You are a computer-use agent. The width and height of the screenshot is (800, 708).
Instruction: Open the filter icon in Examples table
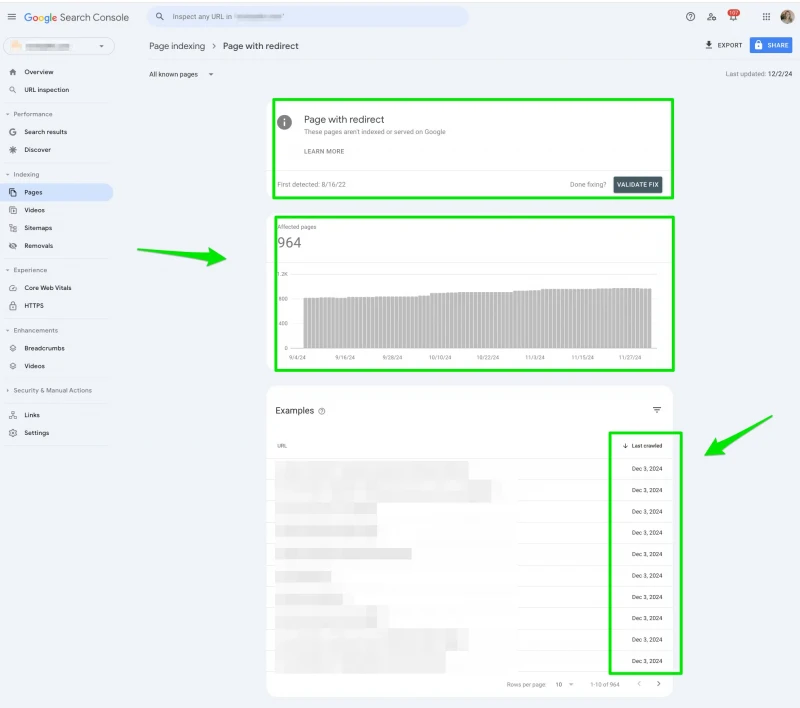tap(657, 410)
